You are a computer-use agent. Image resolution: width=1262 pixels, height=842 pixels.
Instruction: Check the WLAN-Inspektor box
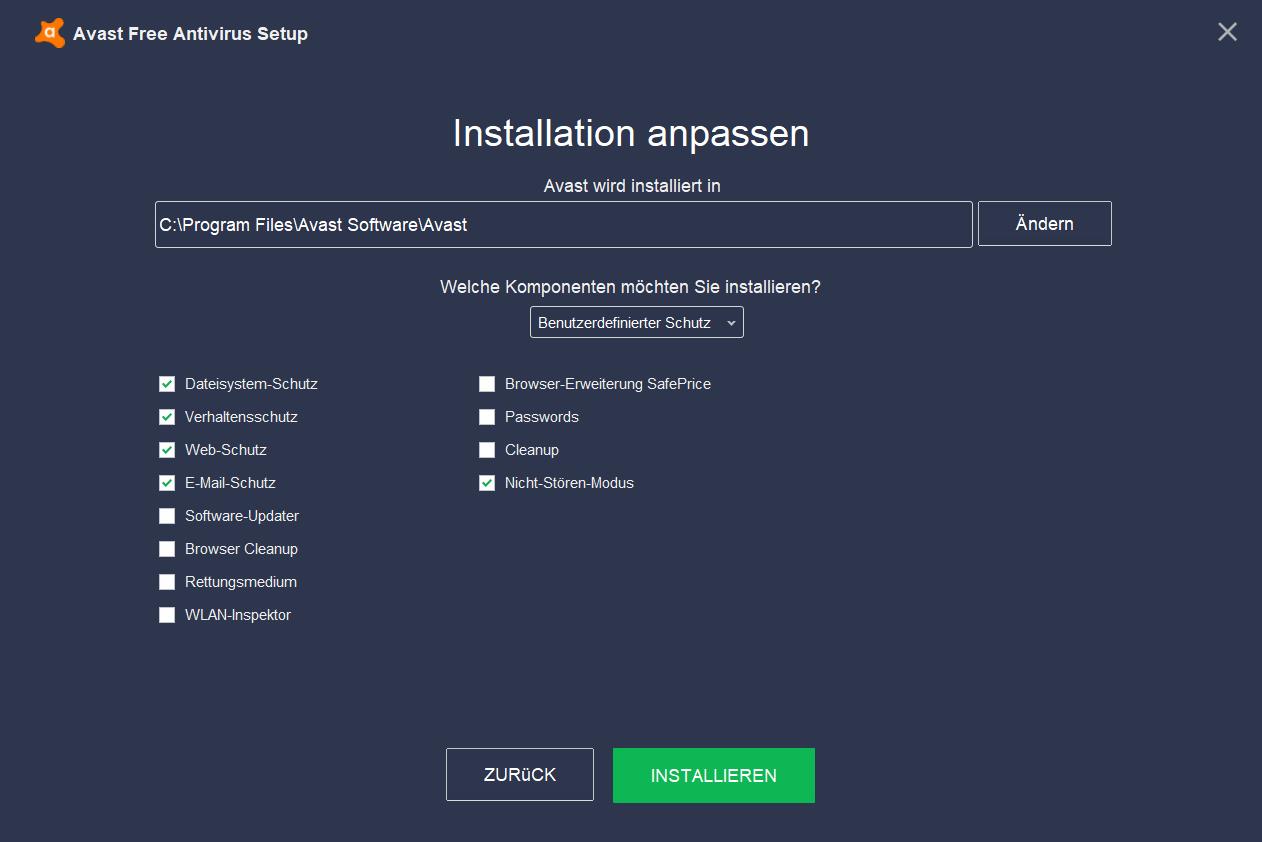[167, 615]
